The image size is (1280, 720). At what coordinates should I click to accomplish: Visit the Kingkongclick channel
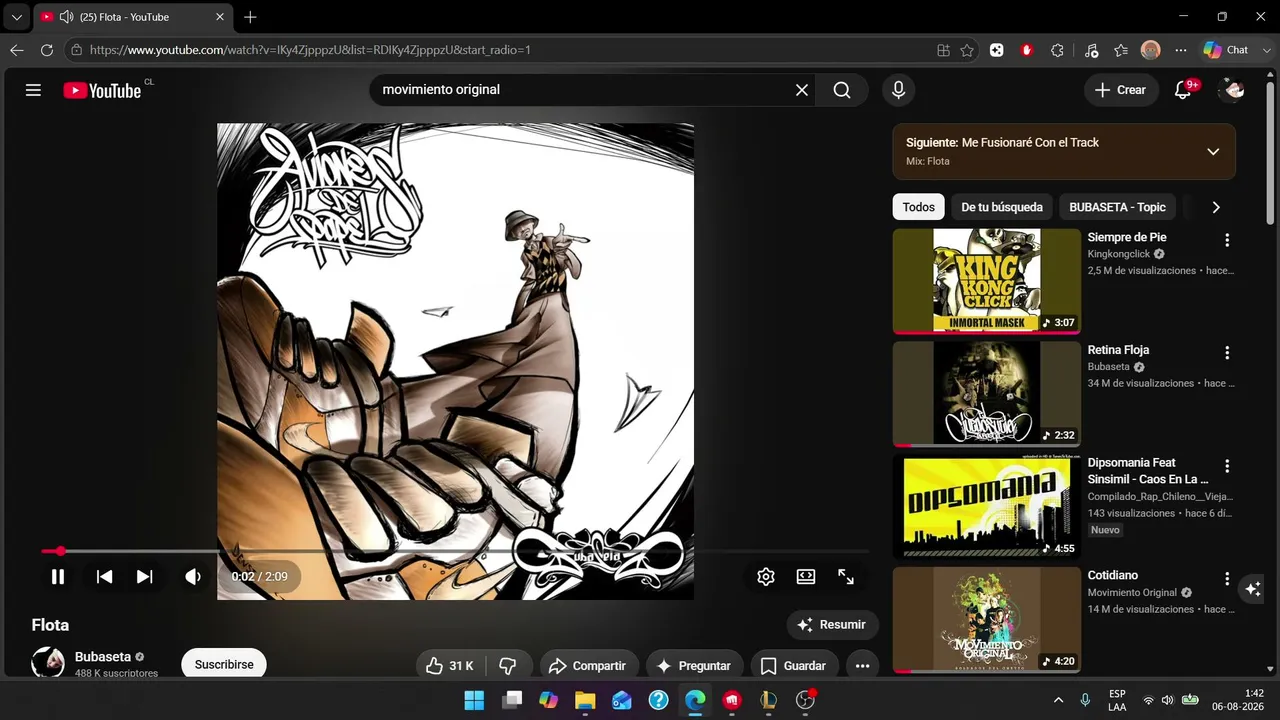[1119, 254]
